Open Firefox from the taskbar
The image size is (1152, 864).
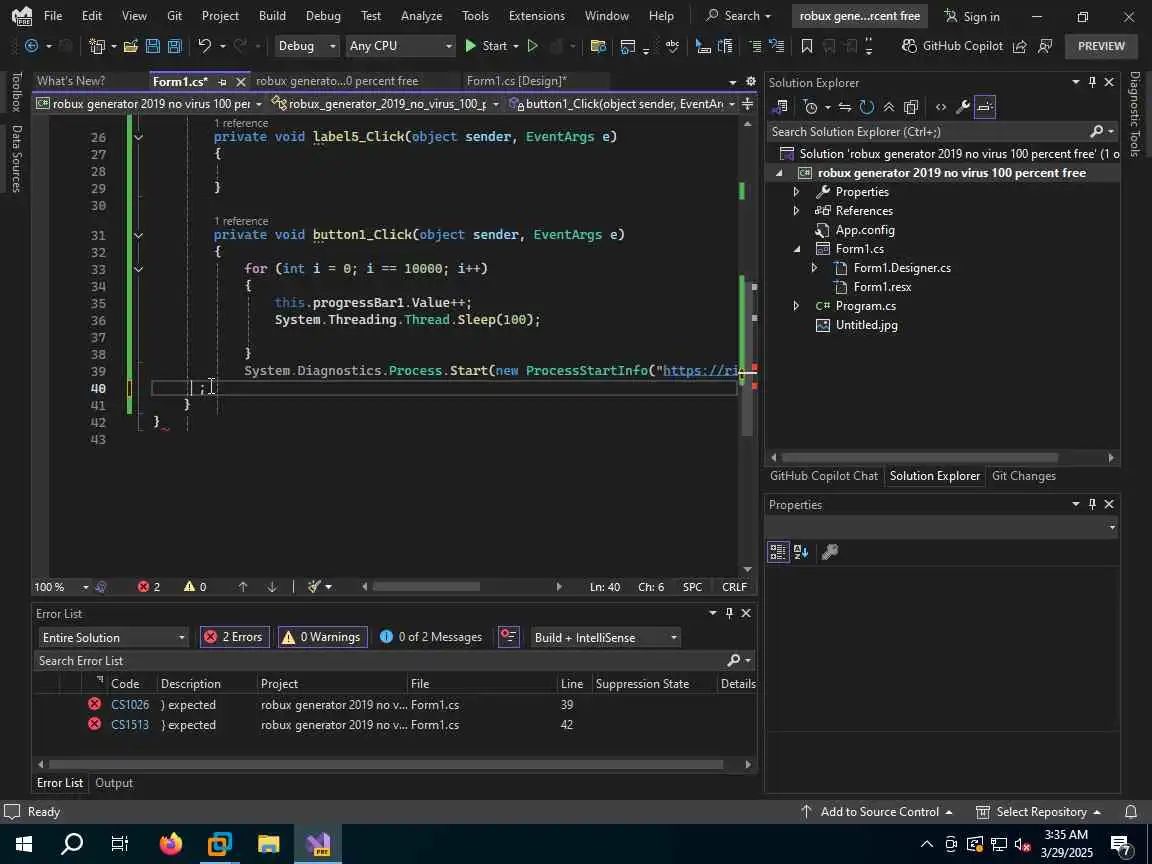click(170, 843)
